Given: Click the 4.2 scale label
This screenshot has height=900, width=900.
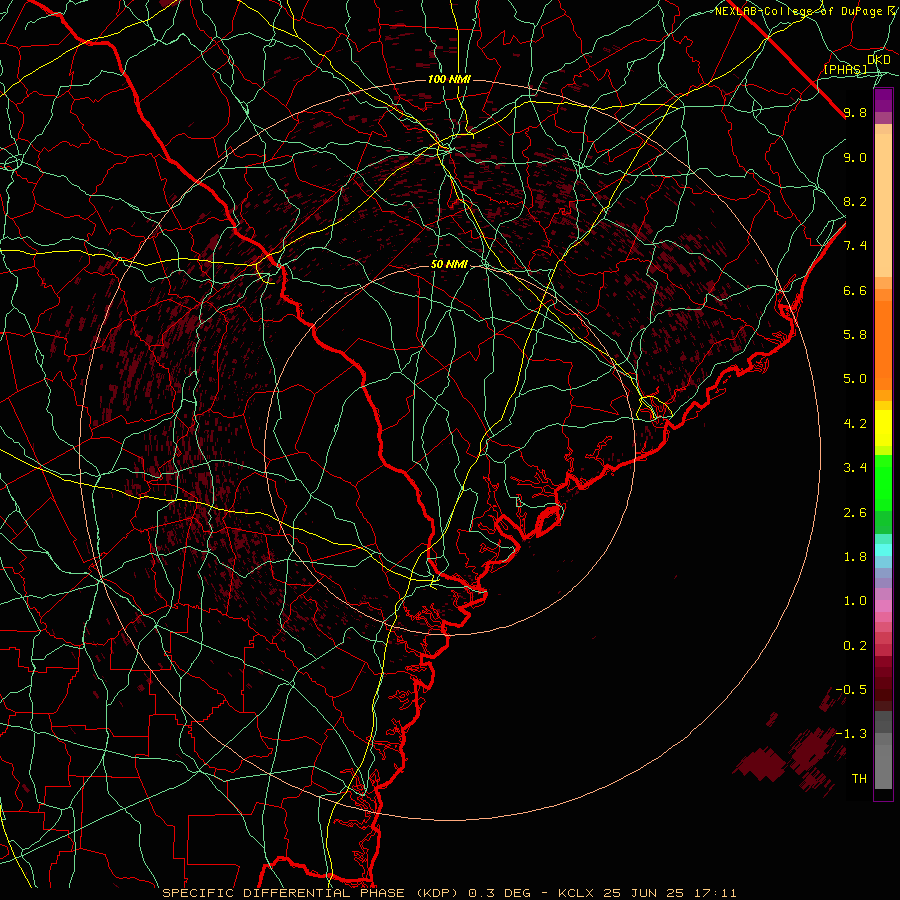Looking at the screenshot, I should coord(855,424).
